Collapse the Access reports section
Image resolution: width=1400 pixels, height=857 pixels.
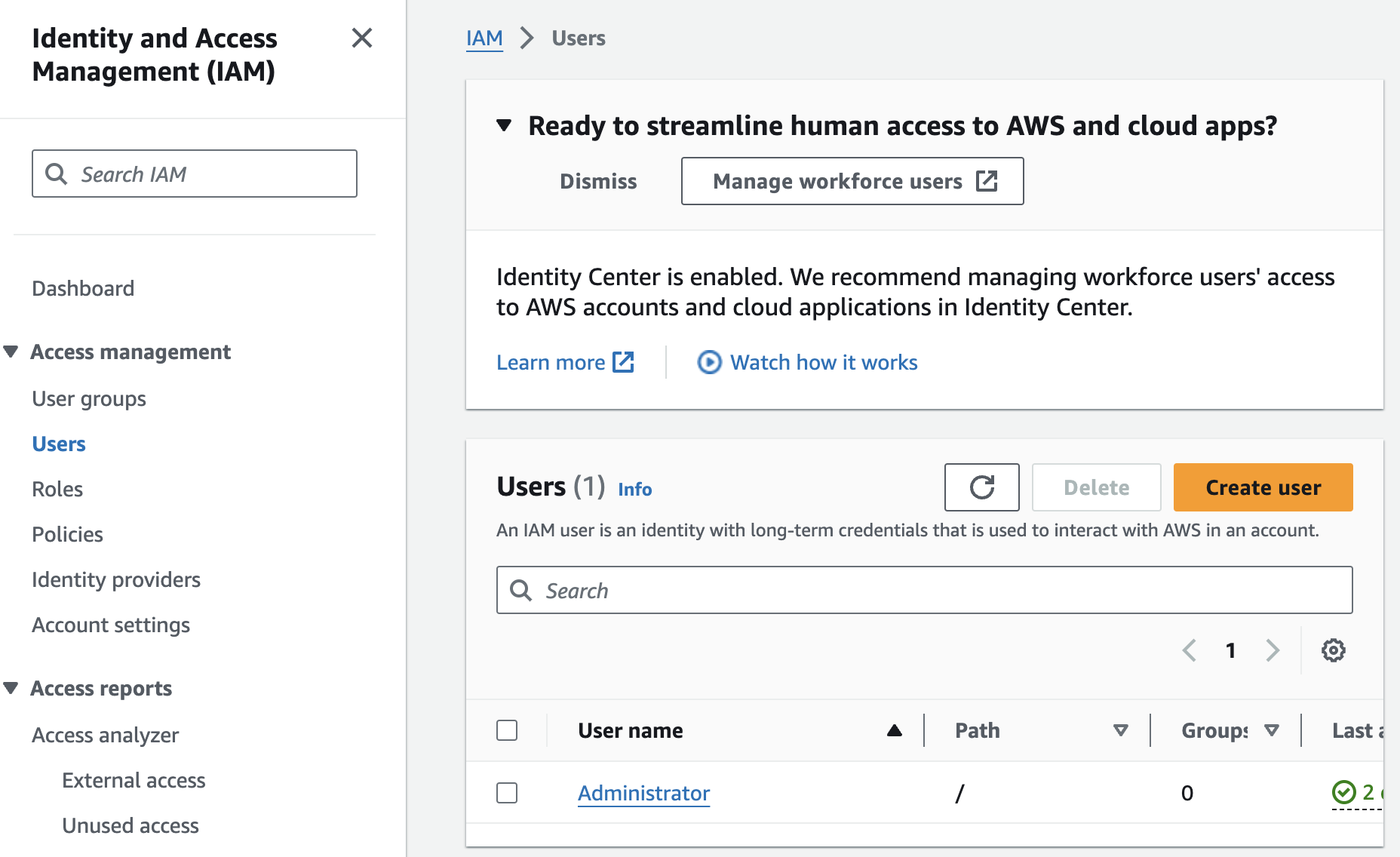(x=11, y=688)
